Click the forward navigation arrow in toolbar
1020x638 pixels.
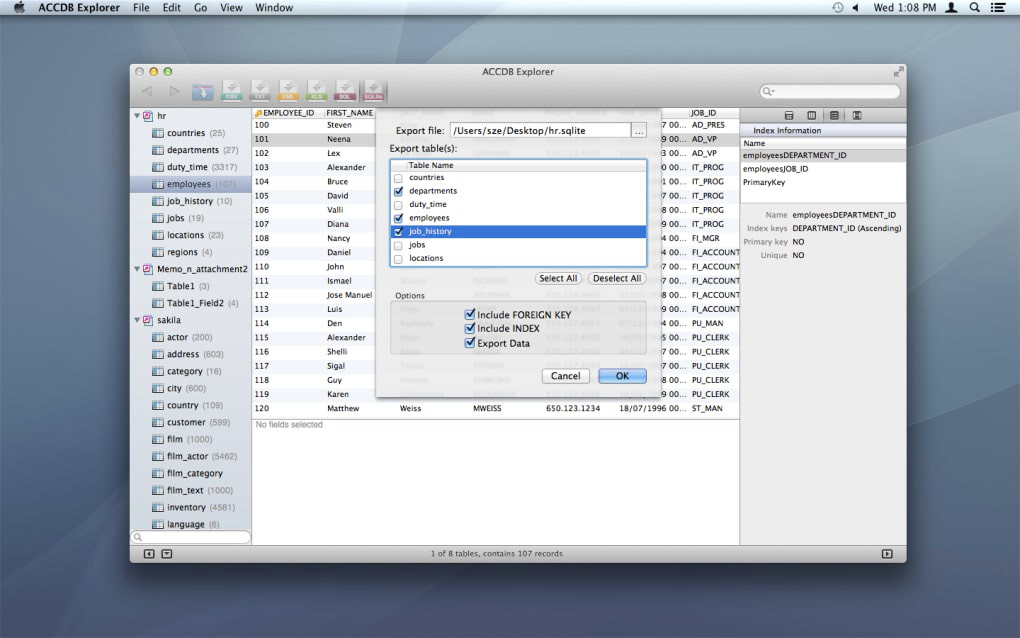(174, 92)
